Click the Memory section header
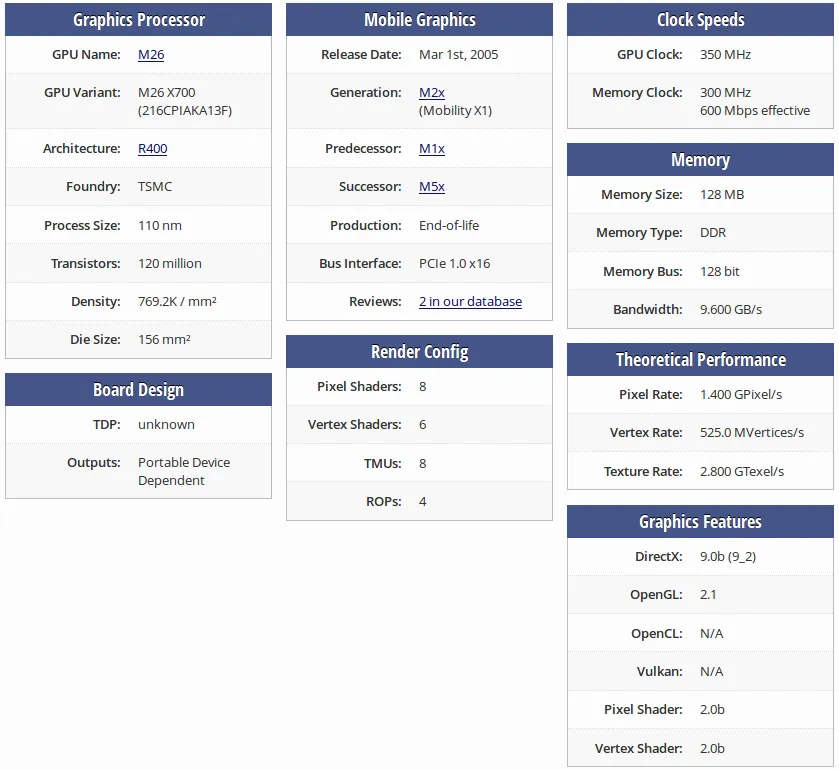Image resolution: width=839 pixels, height=770 pixels. click(x=700, y=160)
